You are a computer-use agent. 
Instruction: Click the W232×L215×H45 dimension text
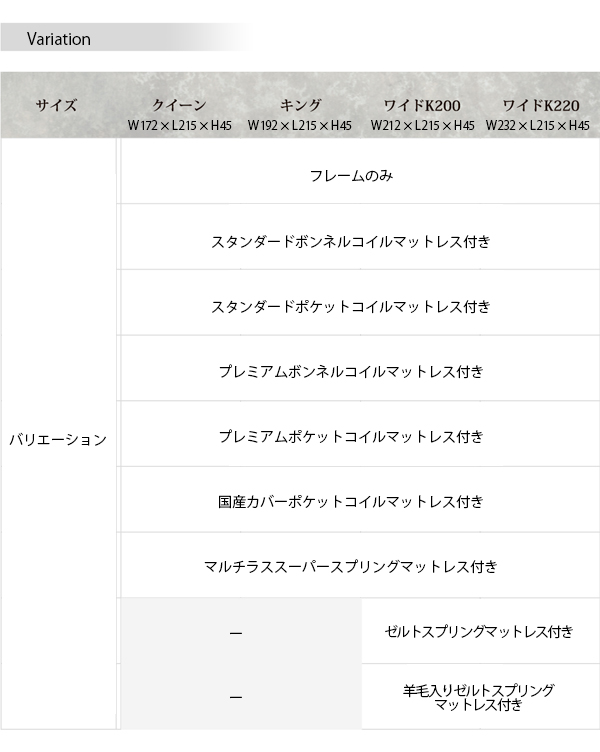538,126
